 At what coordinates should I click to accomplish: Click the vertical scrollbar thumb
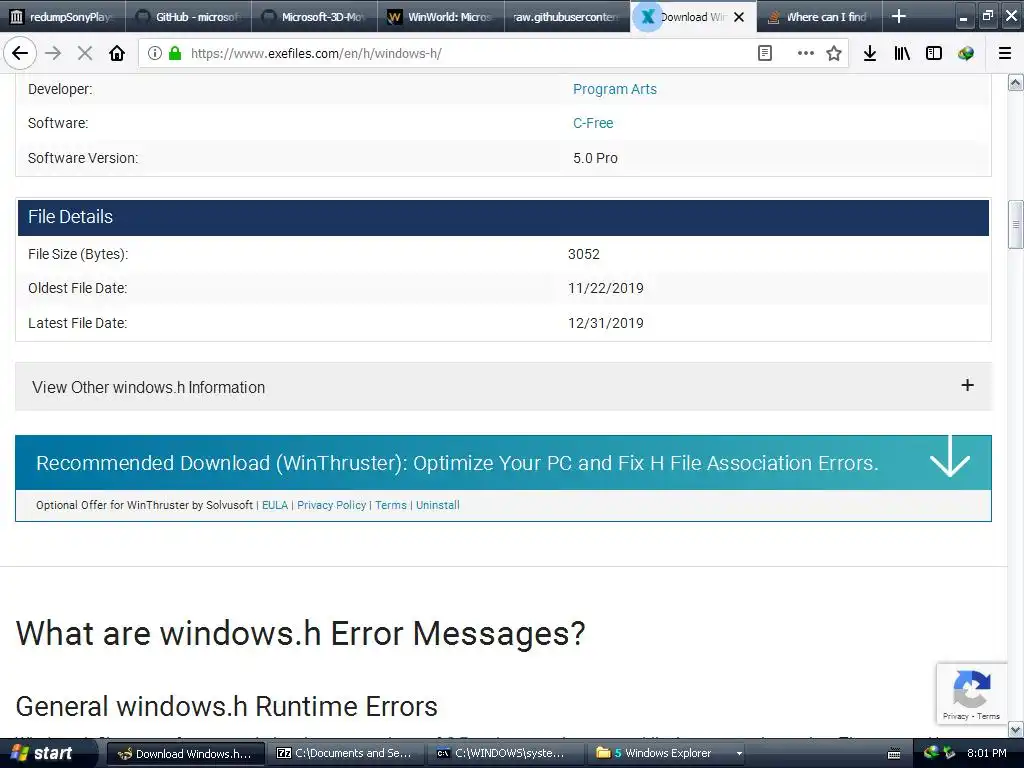coord(1016,225)
